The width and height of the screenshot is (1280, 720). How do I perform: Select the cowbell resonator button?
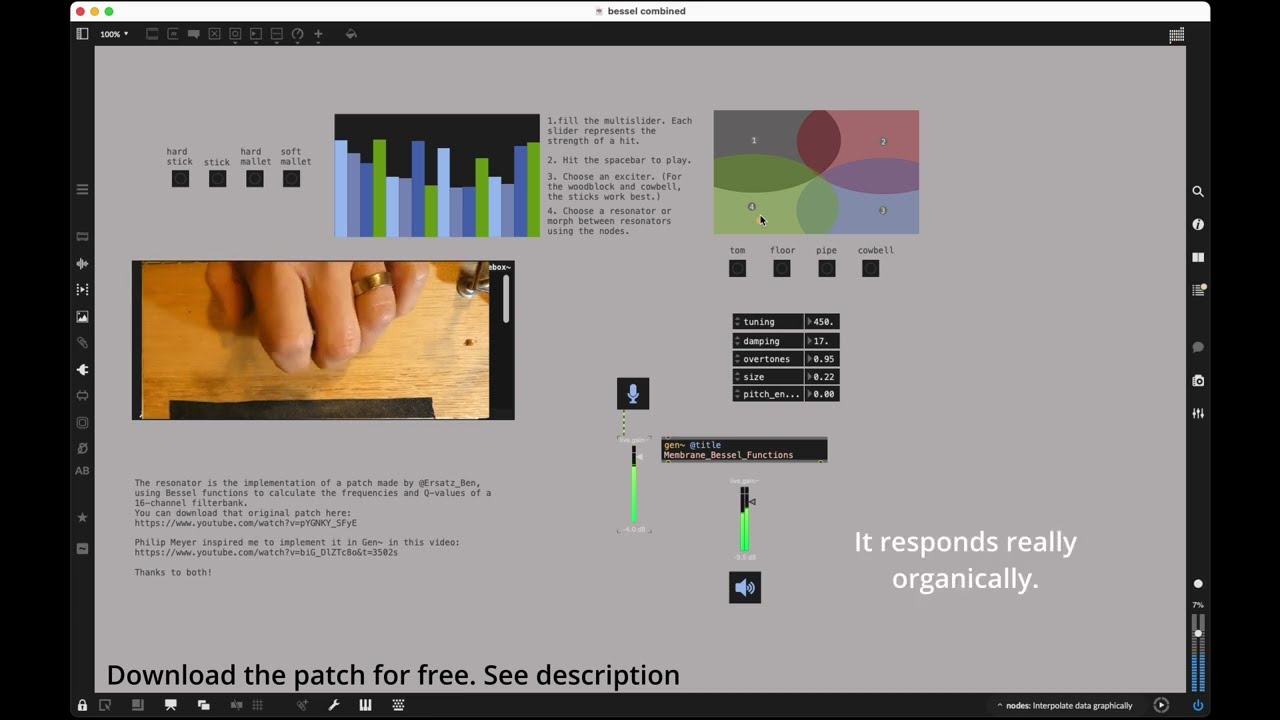pyautogui.click(x=870, y=268)
